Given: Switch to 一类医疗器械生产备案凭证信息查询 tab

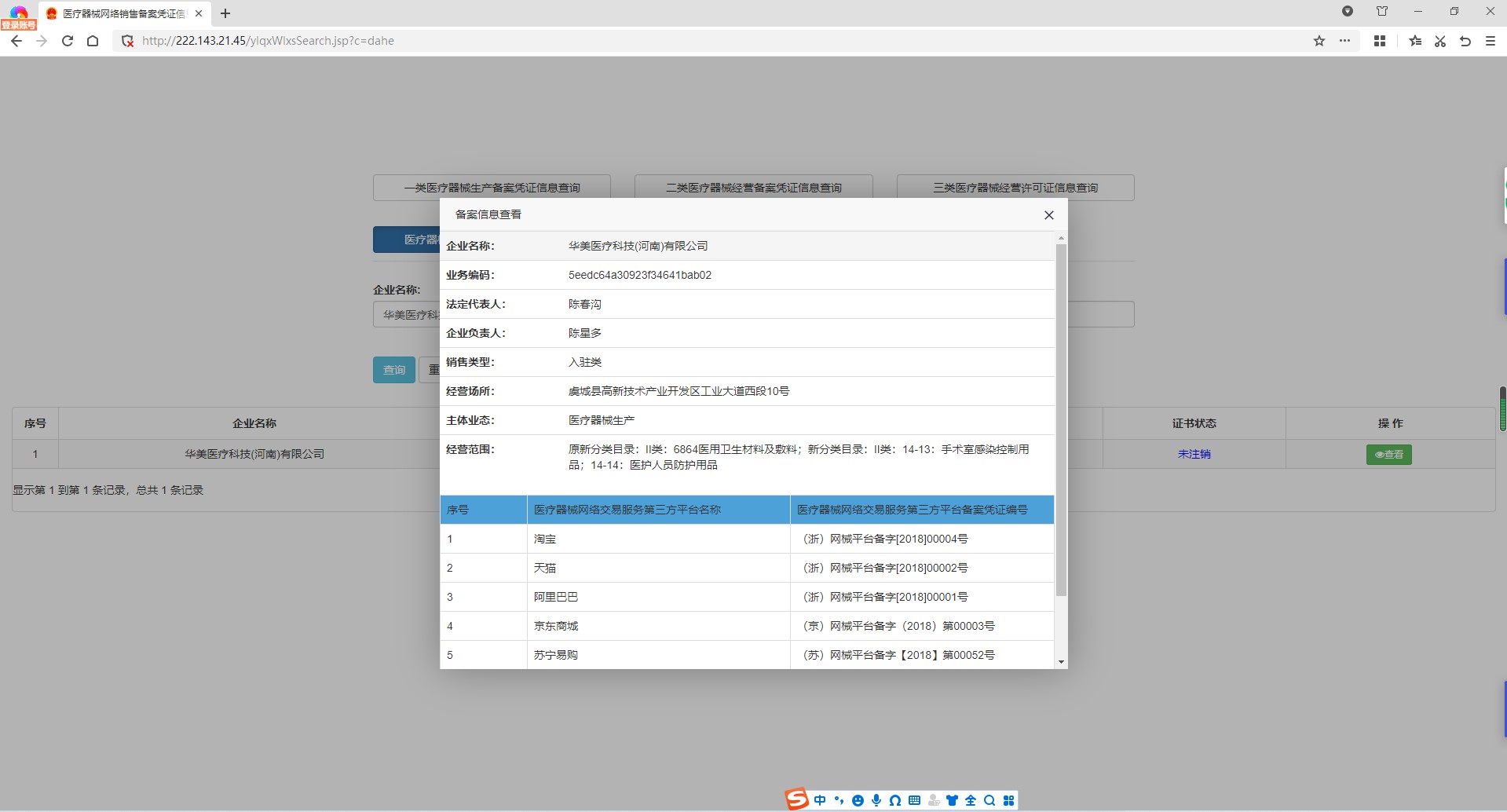Looking at the screenshot, I should [492, 188].
